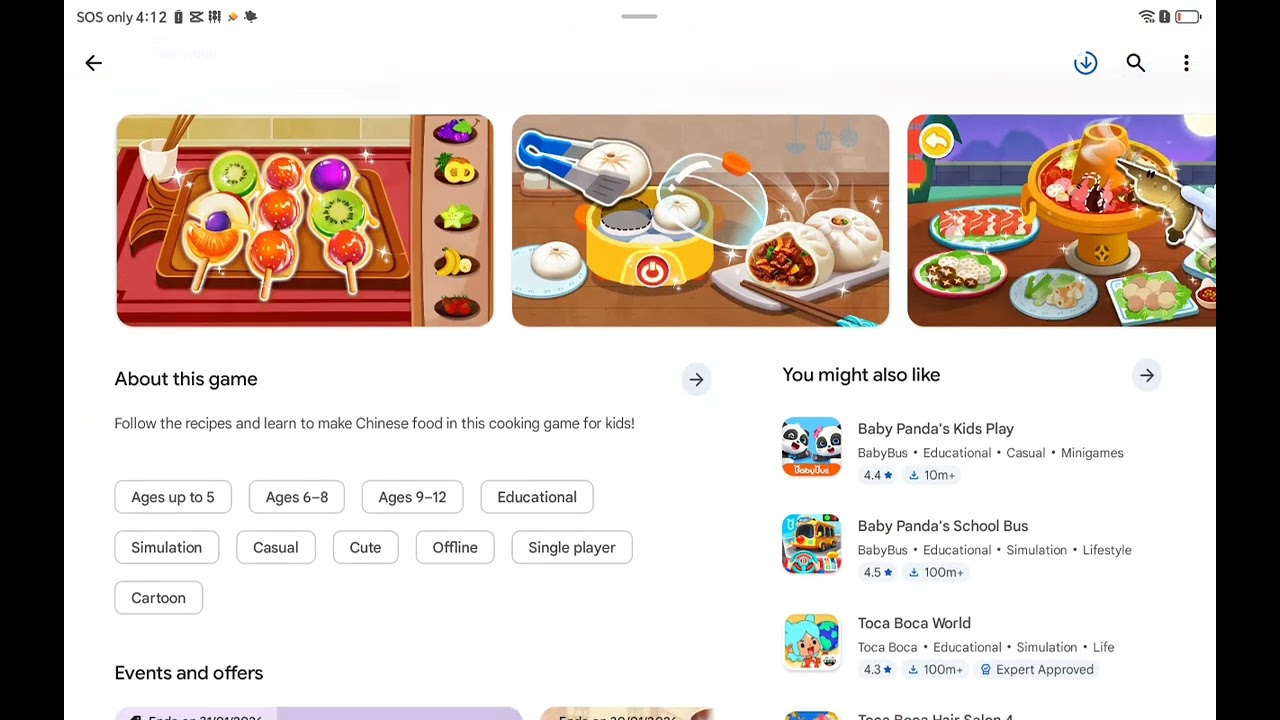This screenshot has width=1280, height=720.
Task: Tap the search magnifier icon
Action: (x=1136, y=63)
